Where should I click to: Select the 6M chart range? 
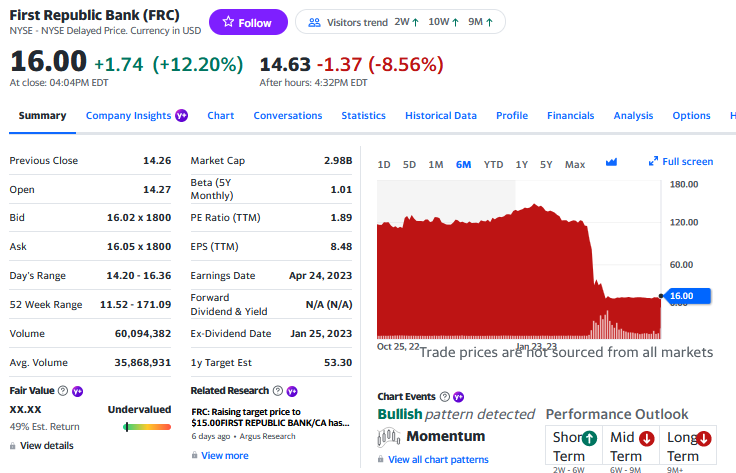[x=463, y=165]
